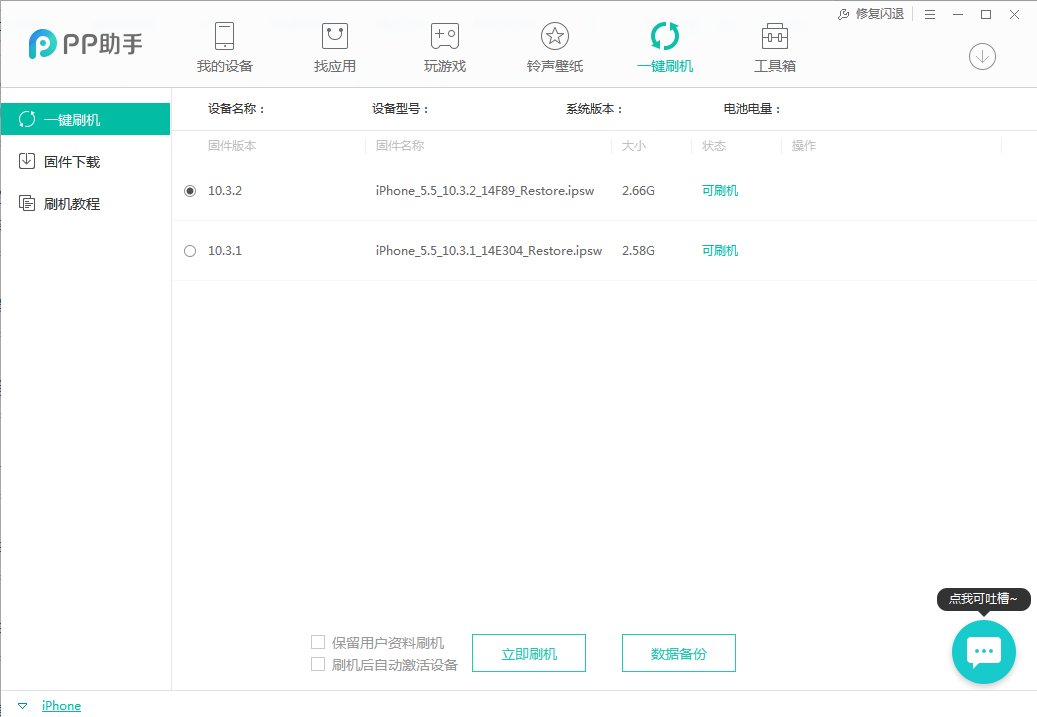The height and width of the screenshot is (717, 1037).
Task: Open the hamburger menu in title bar
Action: 929,14
